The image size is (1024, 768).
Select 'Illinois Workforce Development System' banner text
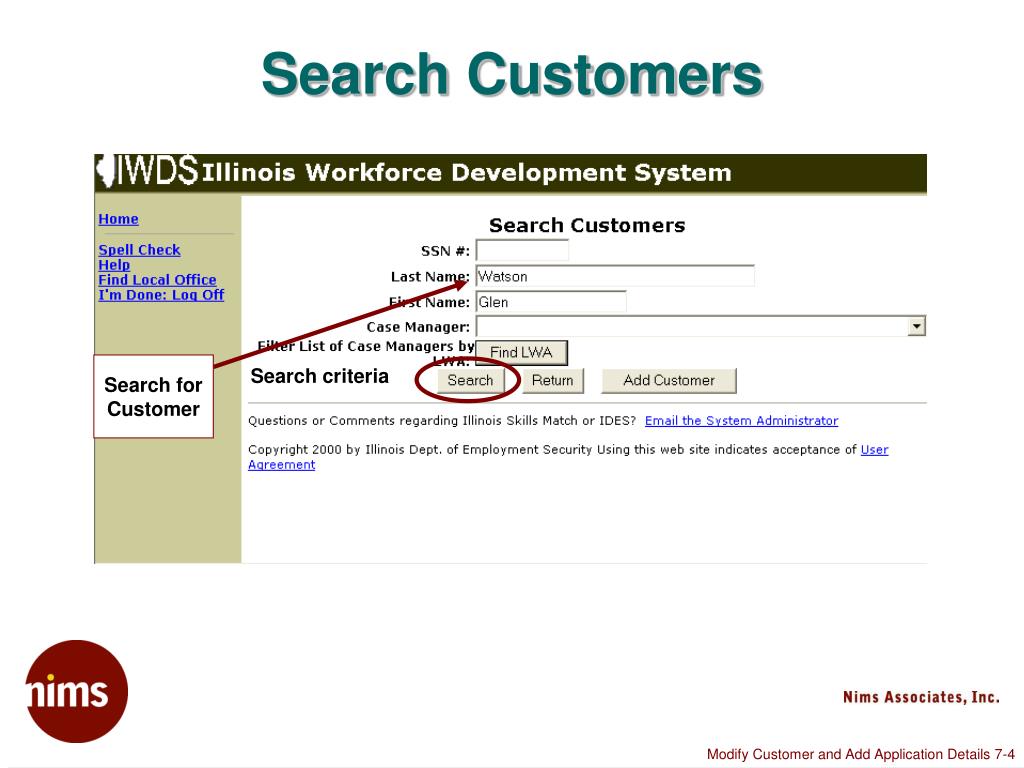pyautogui.click(x=466, y=172)
